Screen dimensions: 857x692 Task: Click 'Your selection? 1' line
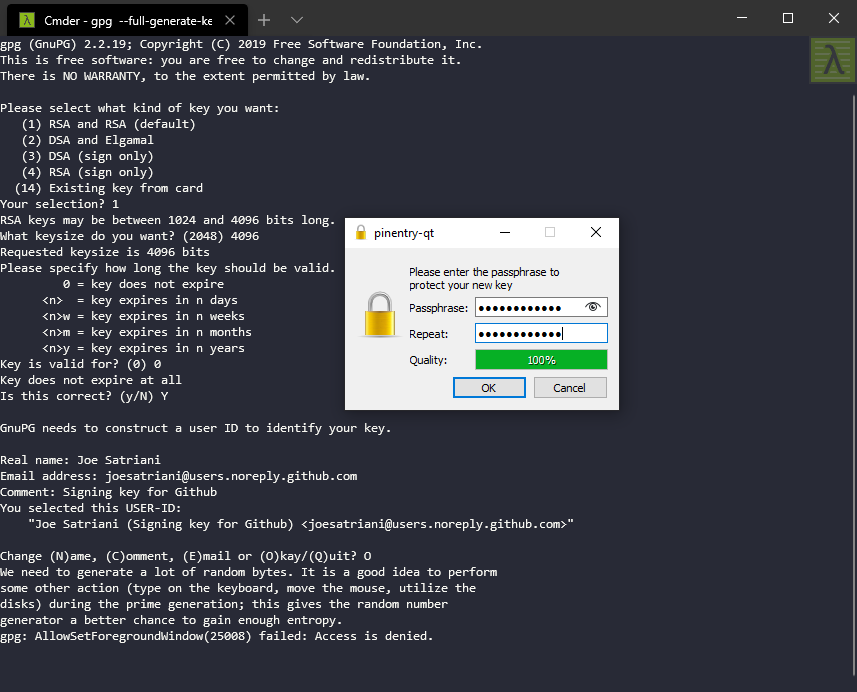coord(60,204)
